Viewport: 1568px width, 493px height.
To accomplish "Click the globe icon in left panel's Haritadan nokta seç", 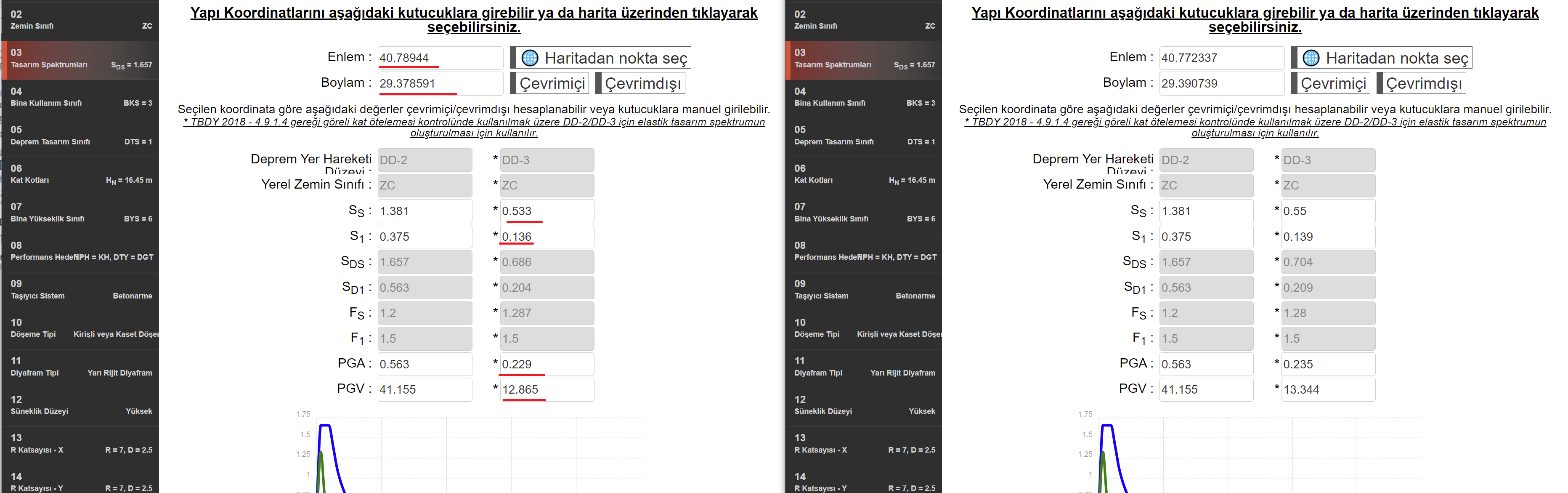I will [530, 58].
